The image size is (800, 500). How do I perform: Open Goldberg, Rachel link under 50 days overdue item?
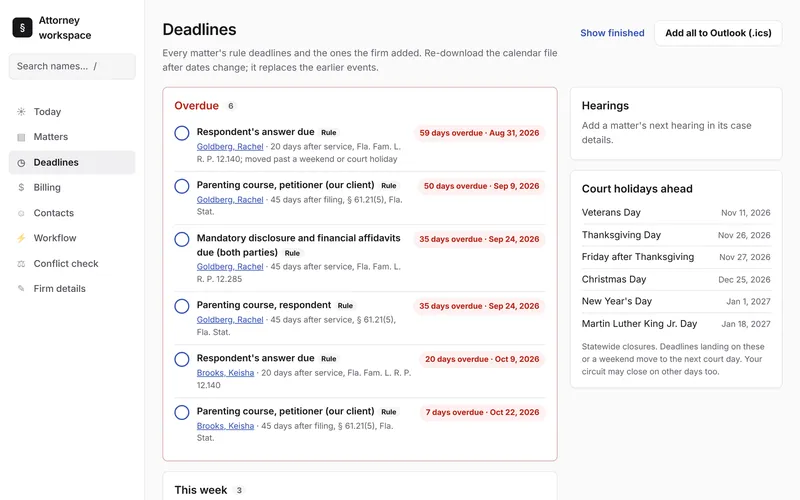pos(230,199)
